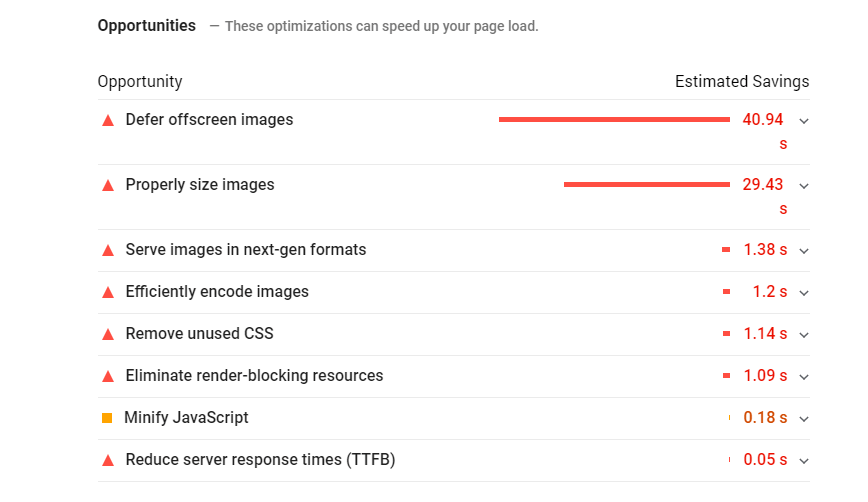Viewport: 868px width, 502px height.
Task: Toggle the Remove unused CSS chevron
Action: pos(804,335)
